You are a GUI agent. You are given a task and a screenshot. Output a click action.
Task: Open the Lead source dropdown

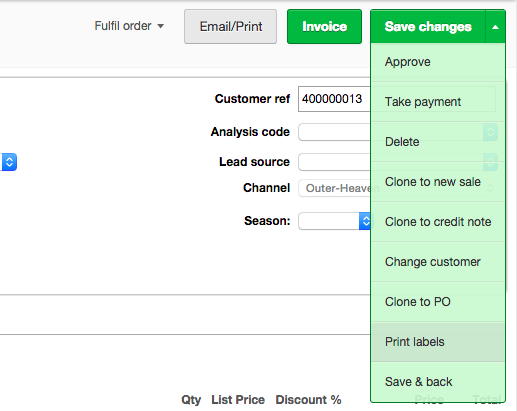click(334, 162)
